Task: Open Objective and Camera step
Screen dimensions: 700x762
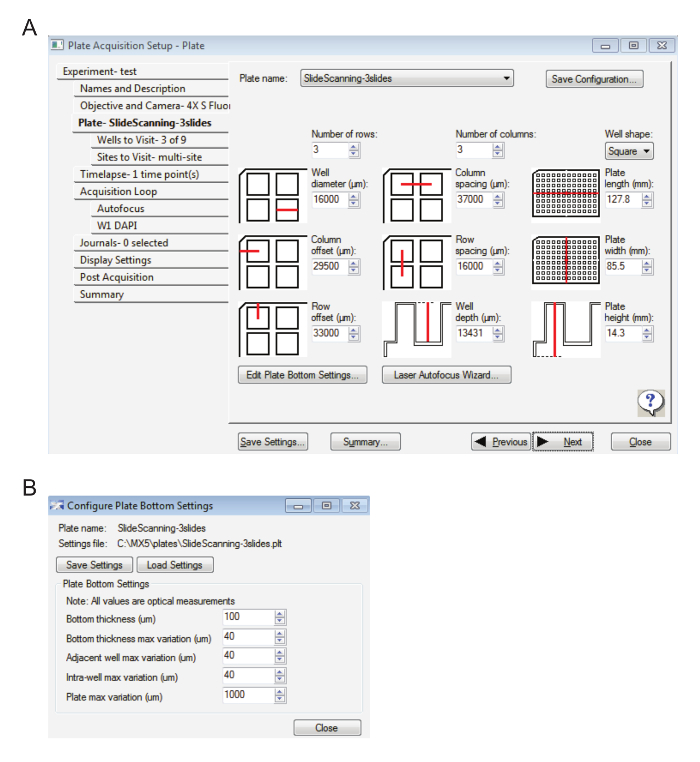Action: click(151, 105)
